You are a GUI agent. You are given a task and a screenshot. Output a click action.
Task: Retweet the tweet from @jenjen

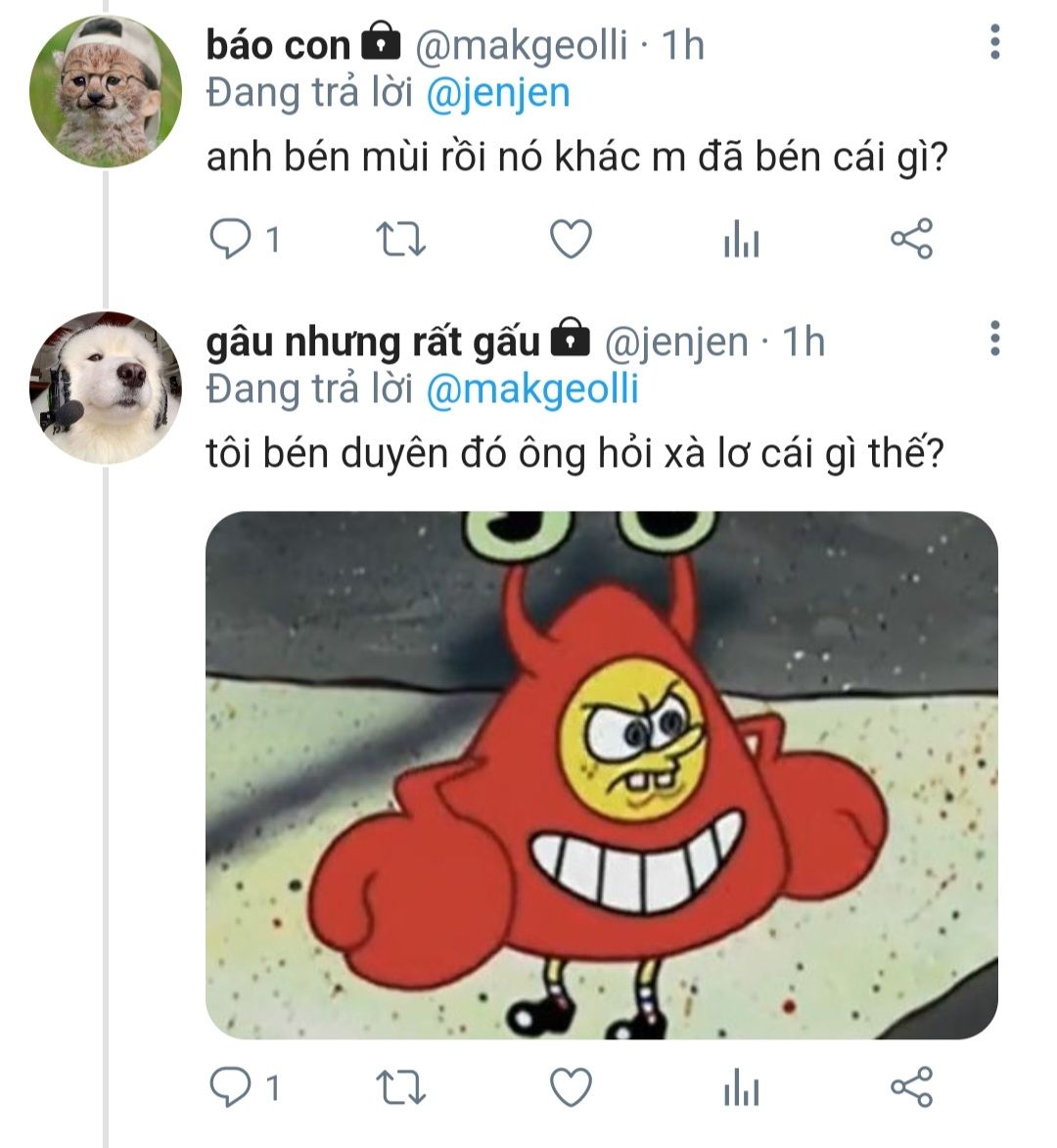[401, 1087]
